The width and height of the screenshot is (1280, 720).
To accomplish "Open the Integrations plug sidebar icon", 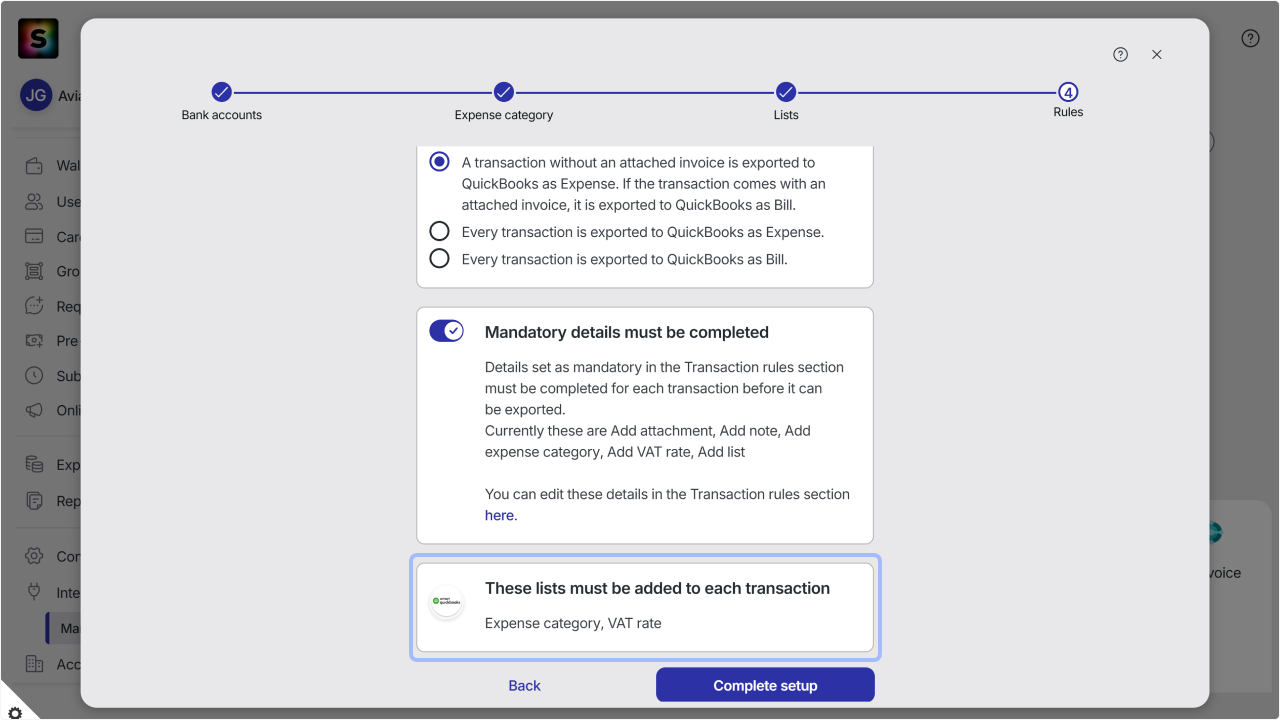I will tap(35, 591).
